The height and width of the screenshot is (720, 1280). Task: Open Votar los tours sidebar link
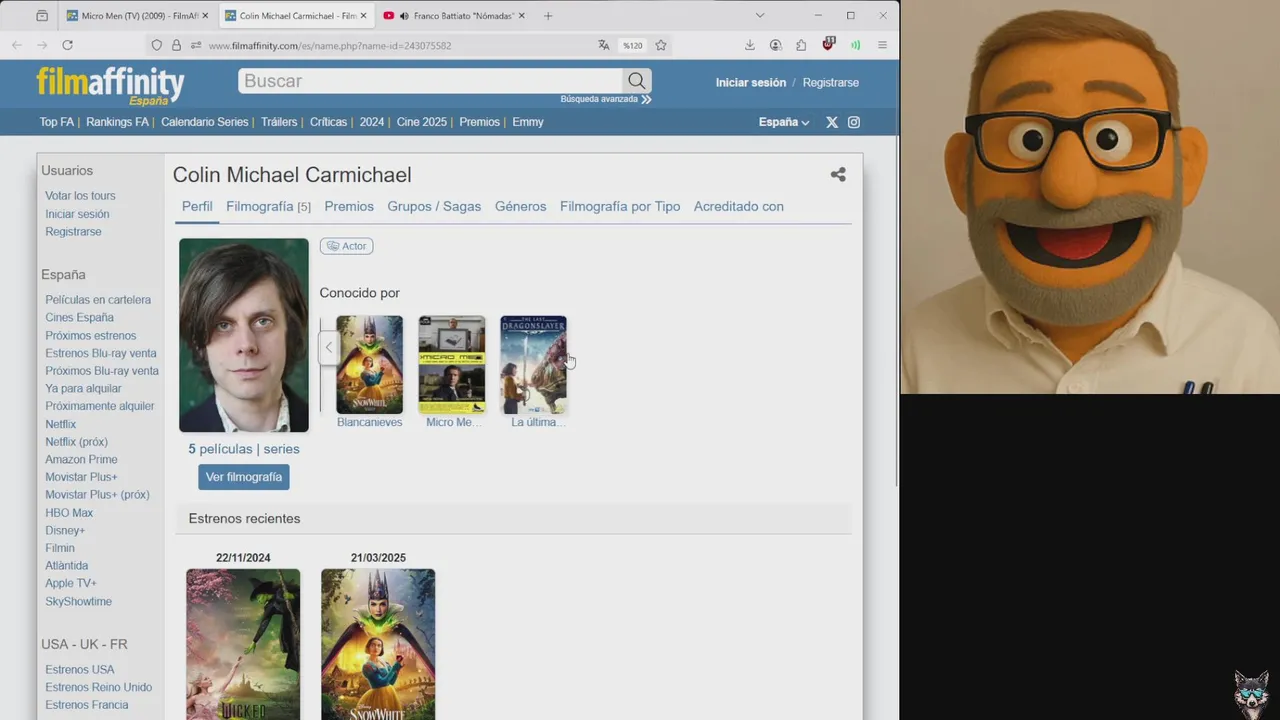80,196
